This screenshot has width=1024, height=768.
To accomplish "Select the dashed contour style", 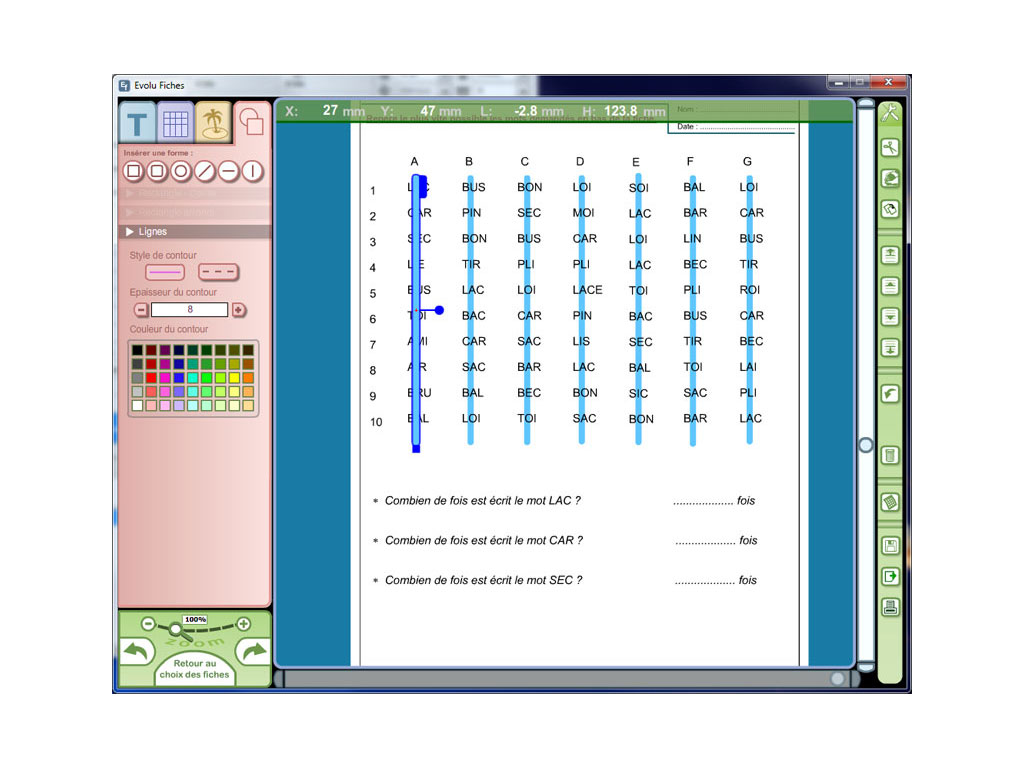I will [220, 272].
